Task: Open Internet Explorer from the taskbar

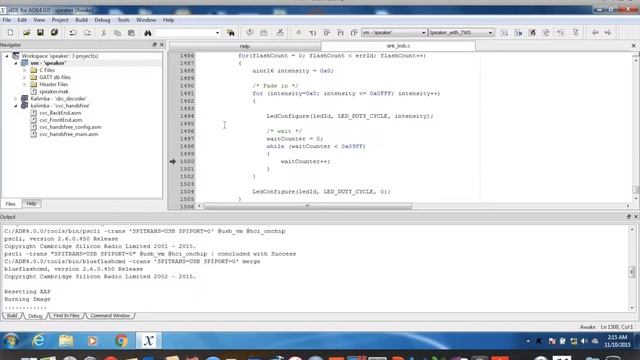Action: tap(38, 341)
